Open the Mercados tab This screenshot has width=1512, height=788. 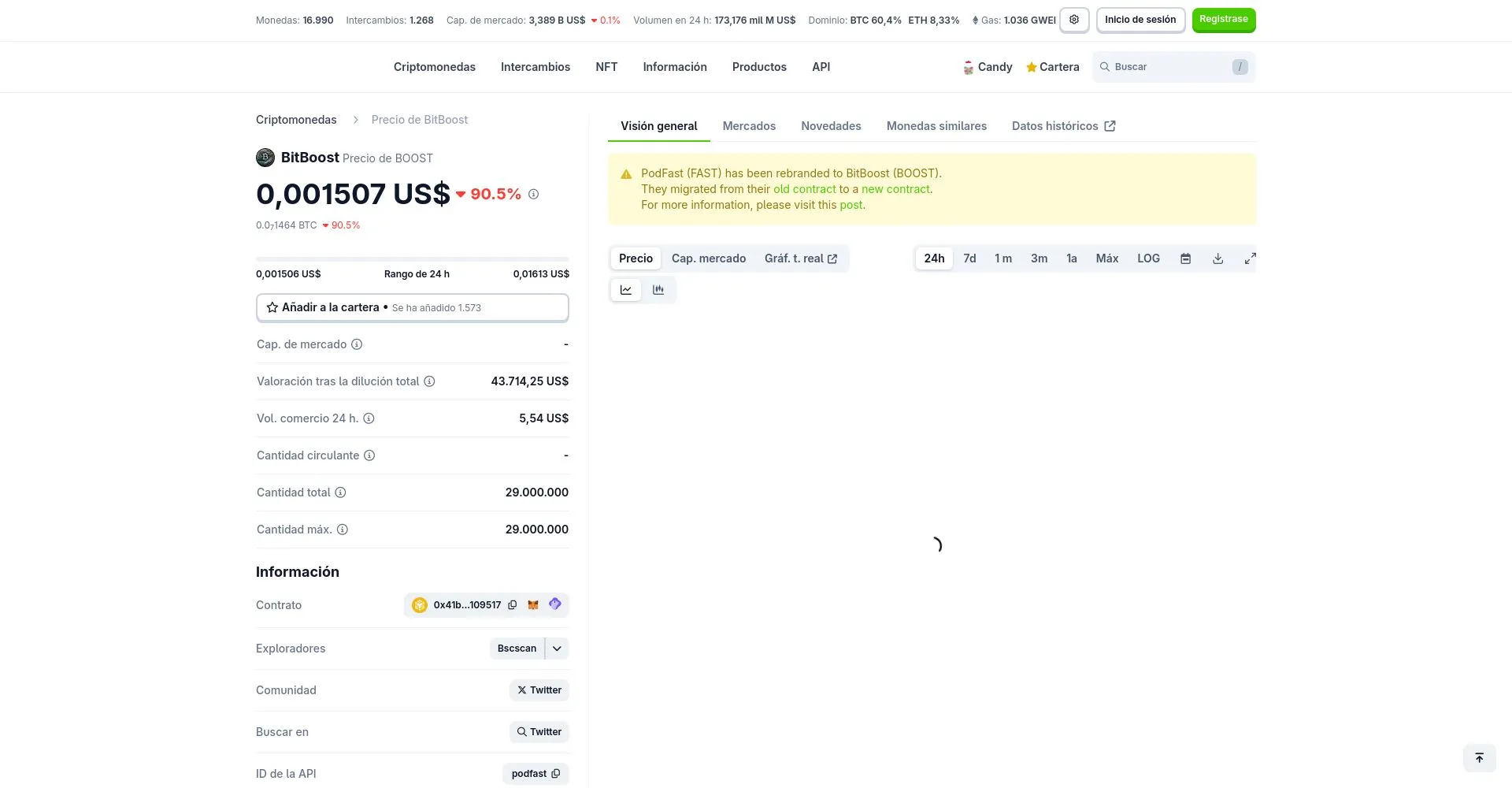(x=749, y=126)
